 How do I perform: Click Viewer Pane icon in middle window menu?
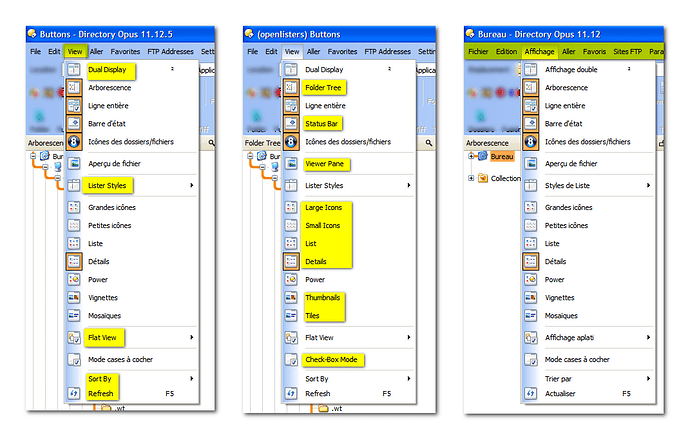[x=291, y=164]
